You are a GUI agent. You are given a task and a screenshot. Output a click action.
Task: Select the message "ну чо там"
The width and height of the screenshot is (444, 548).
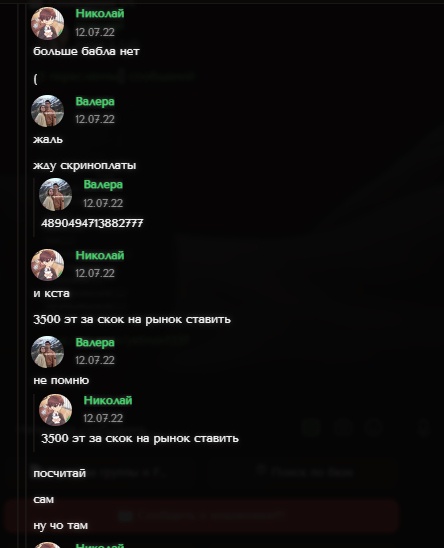click(x=60, y=525)
